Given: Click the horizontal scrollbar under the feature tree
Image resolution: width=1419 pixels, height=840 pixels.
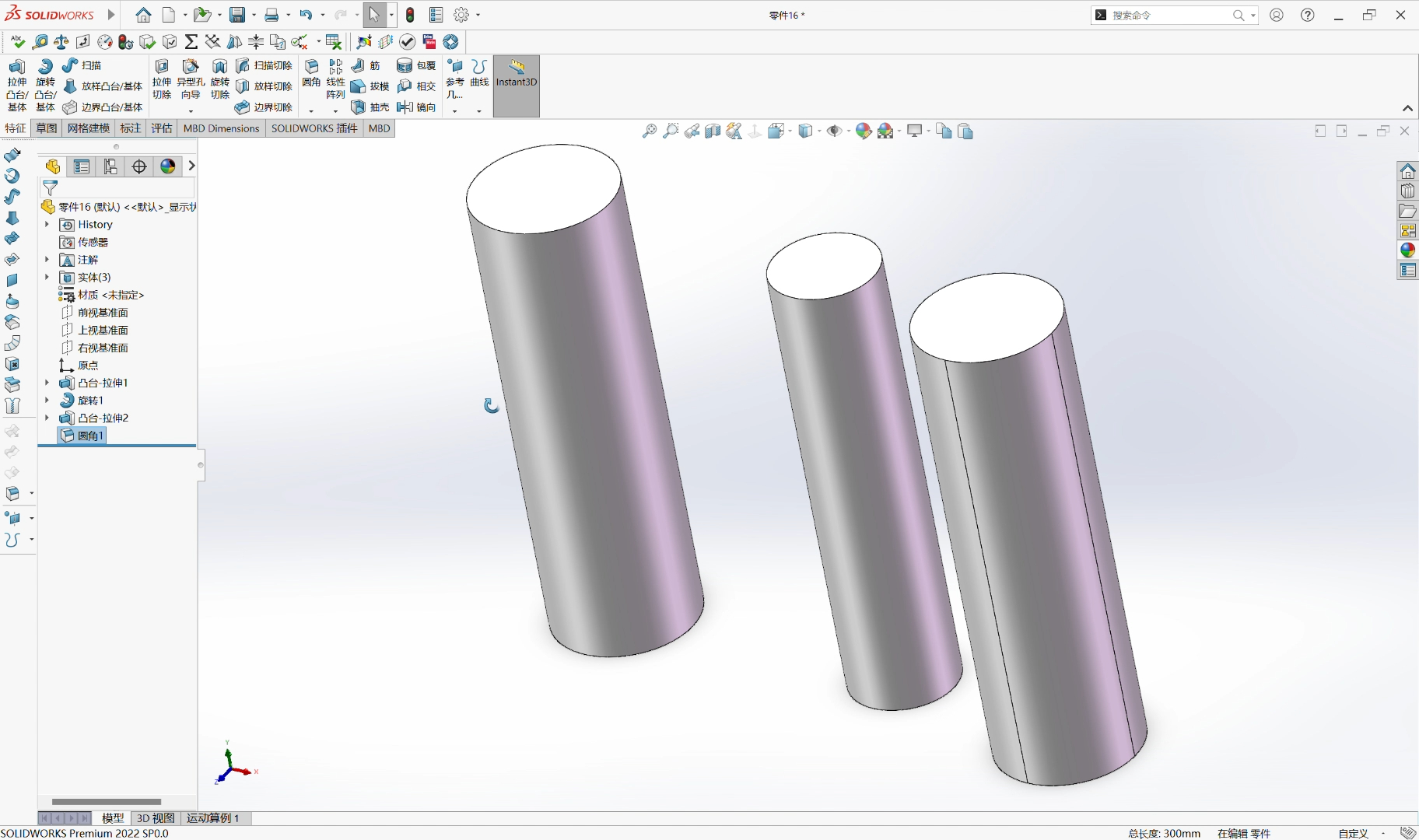Looking at the screenshot, I should 105,801.
